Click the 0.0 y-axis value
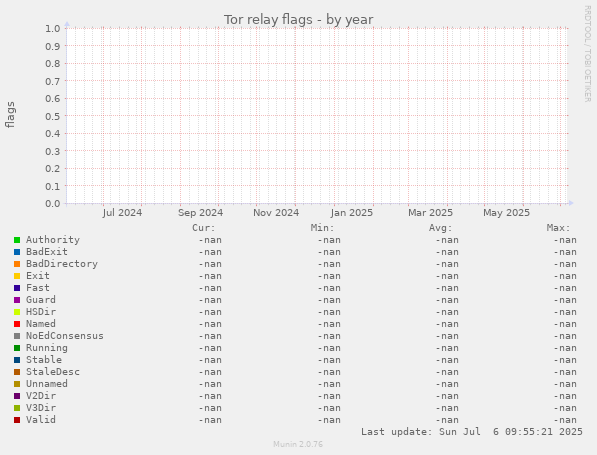The width and height of the screenshot is (597, 455). pyautogui.click(x=53, y=203)
